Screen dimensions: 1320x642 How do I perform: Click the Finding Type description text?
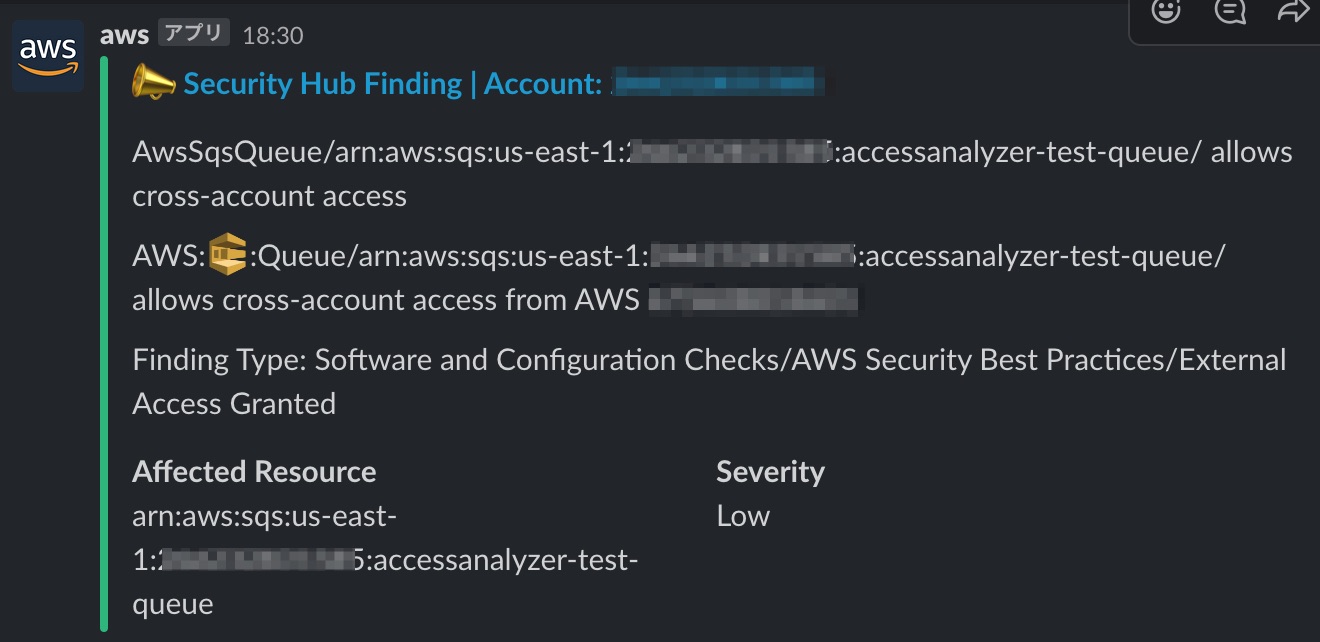tap(709, 382)
